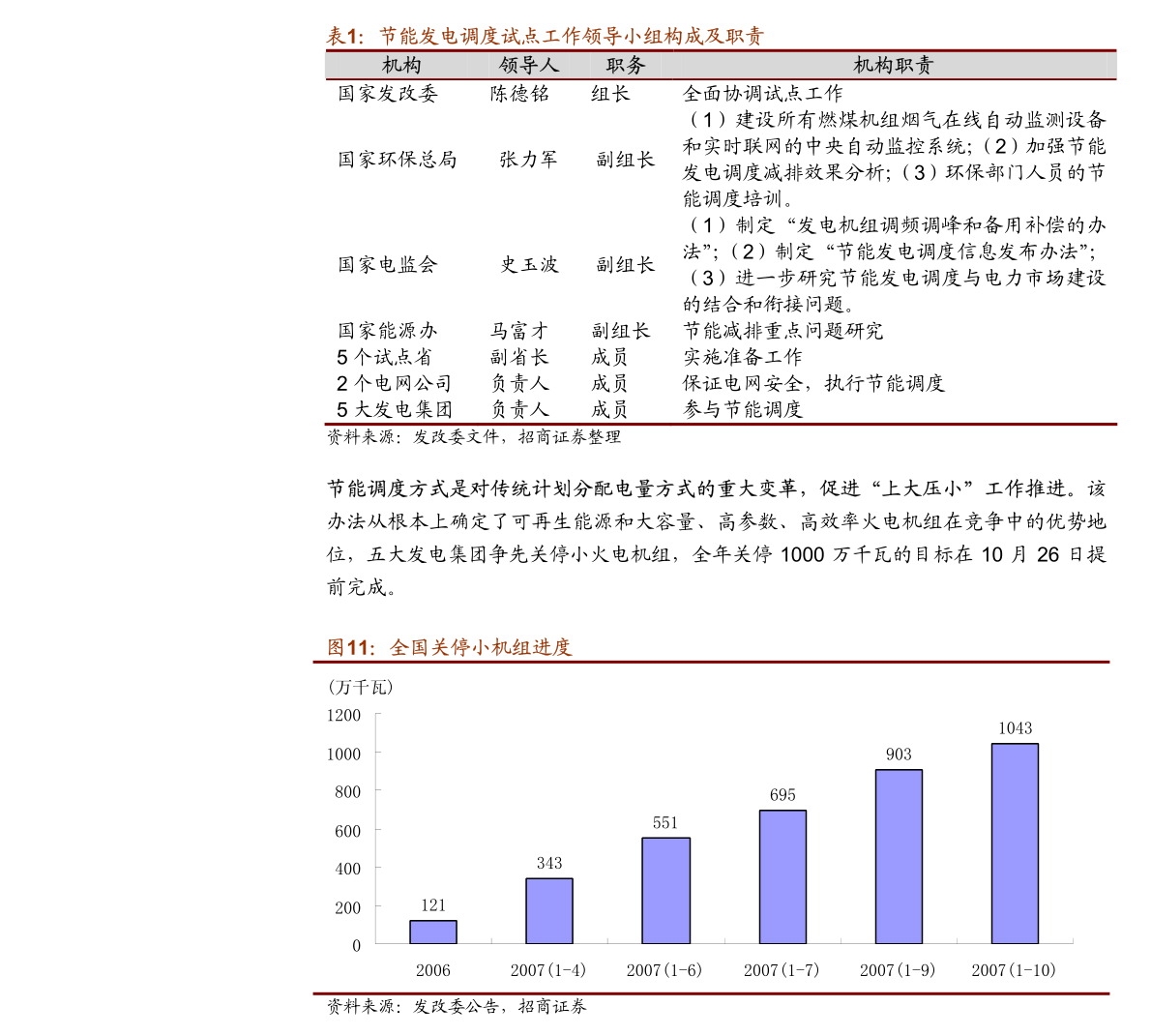The width and height of the screenshot is (1151, 1036).
Task: Click the 领导人 column header
Action: tap(528, 66)
